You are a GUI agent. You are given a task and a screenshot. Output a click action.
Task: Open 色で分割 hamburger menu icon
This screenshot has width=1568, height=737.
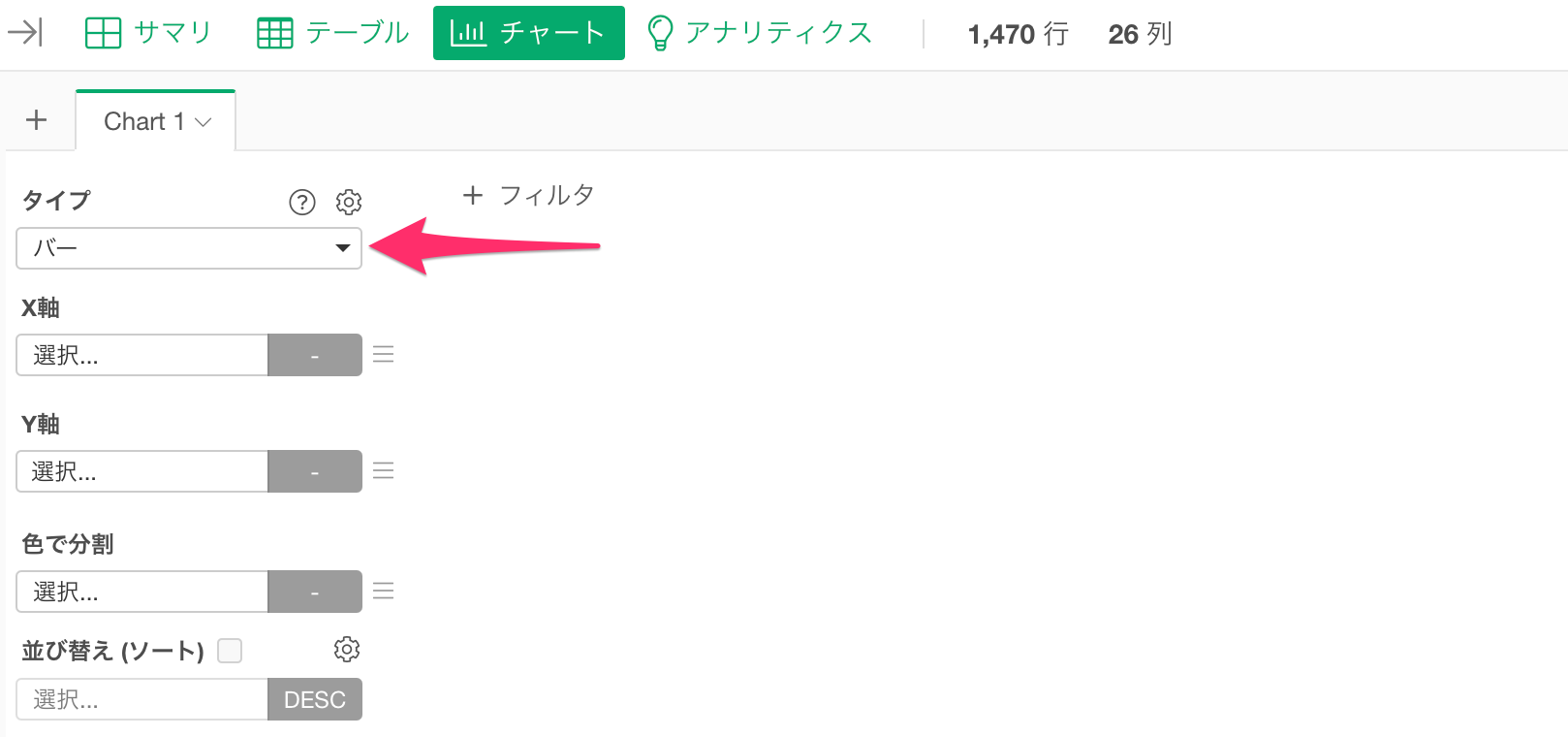point(384,592)
